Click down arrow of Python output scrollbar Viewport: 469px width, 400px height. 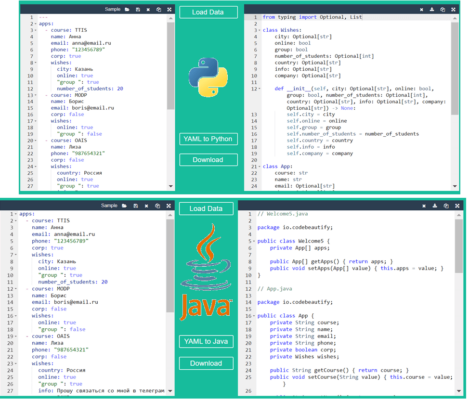click(455, 186)
